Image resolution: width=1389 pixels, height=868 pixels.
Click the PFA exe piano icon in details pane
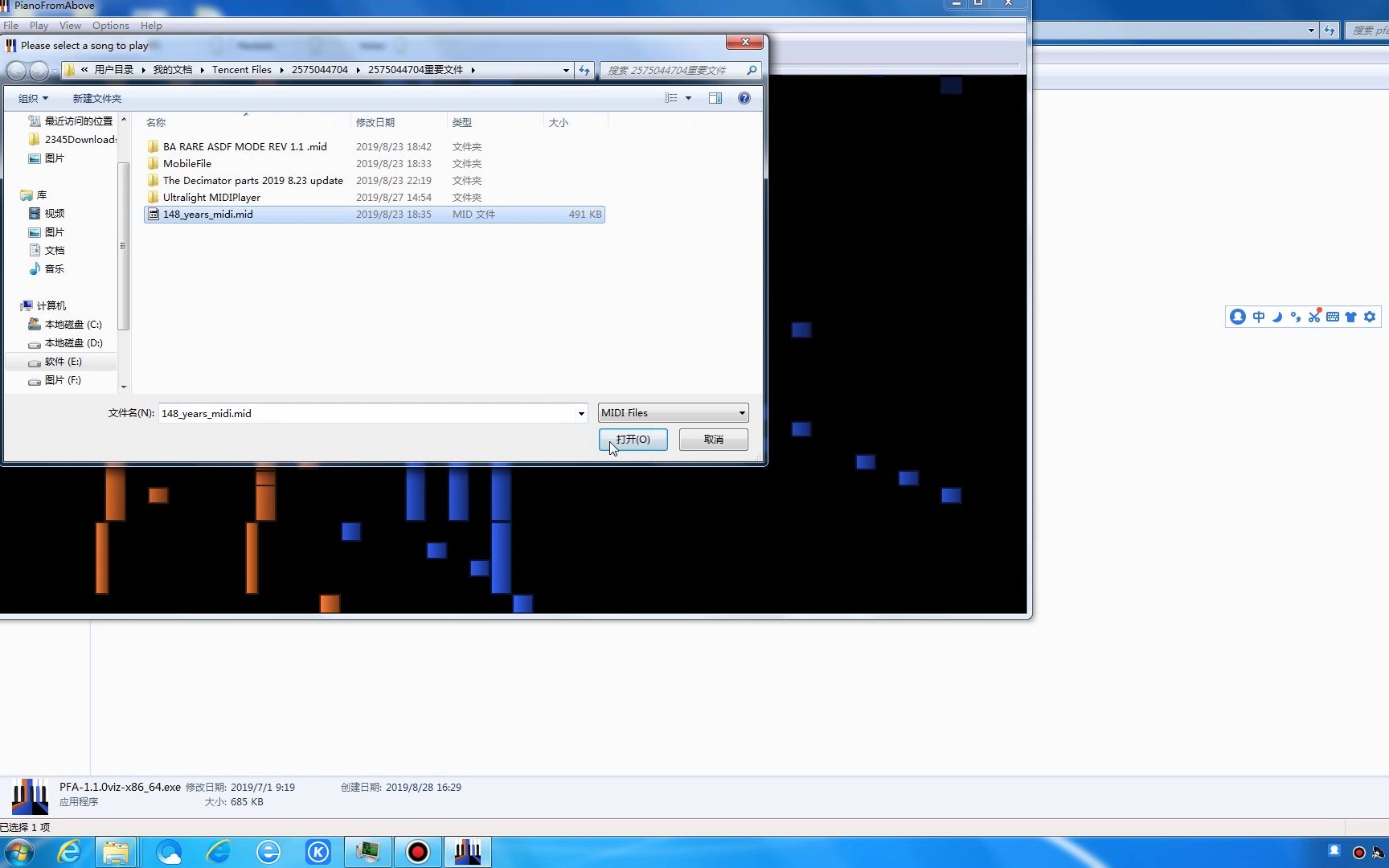30,796
